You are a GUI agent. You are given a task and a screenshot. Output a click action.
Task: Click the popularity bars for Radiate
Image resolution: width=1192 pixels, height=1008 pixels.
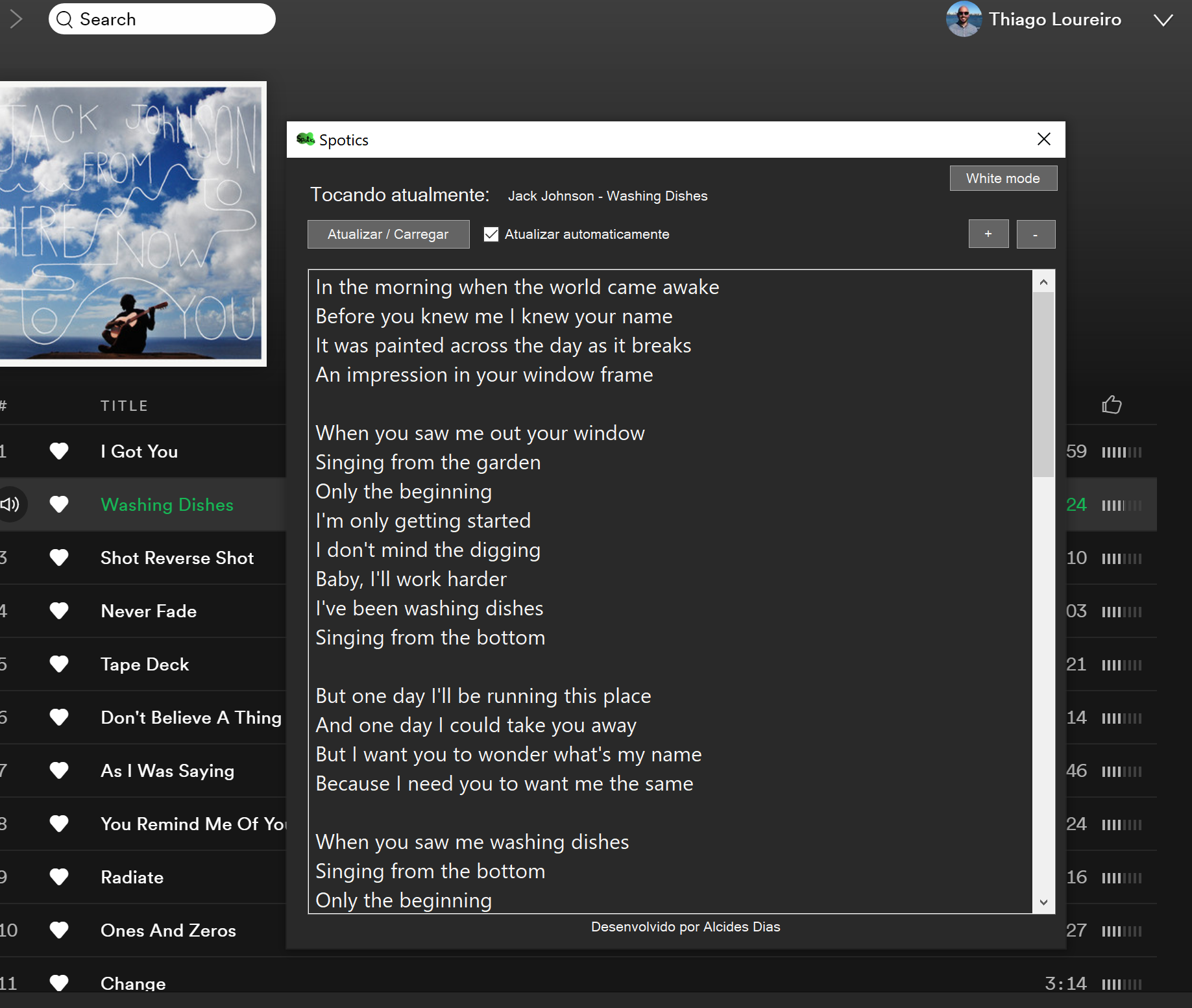(1121, 878)
